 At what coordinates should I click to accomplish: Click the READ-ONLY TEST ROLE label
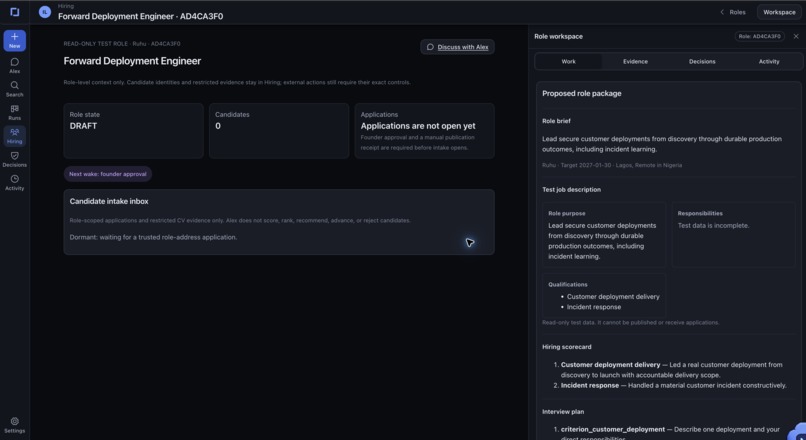pyautogui.click(x=96, y=44)
